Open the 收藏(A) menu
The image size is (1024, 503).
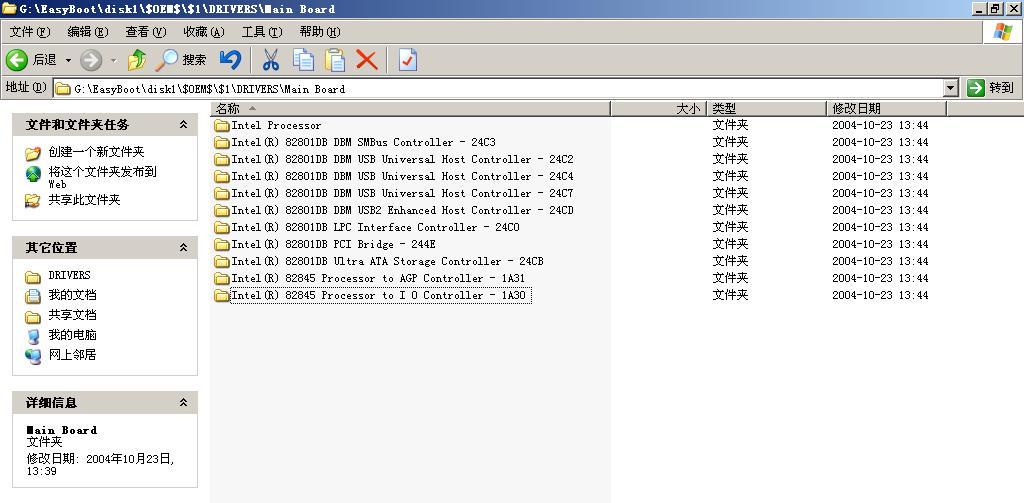click(x=204, y=31)
